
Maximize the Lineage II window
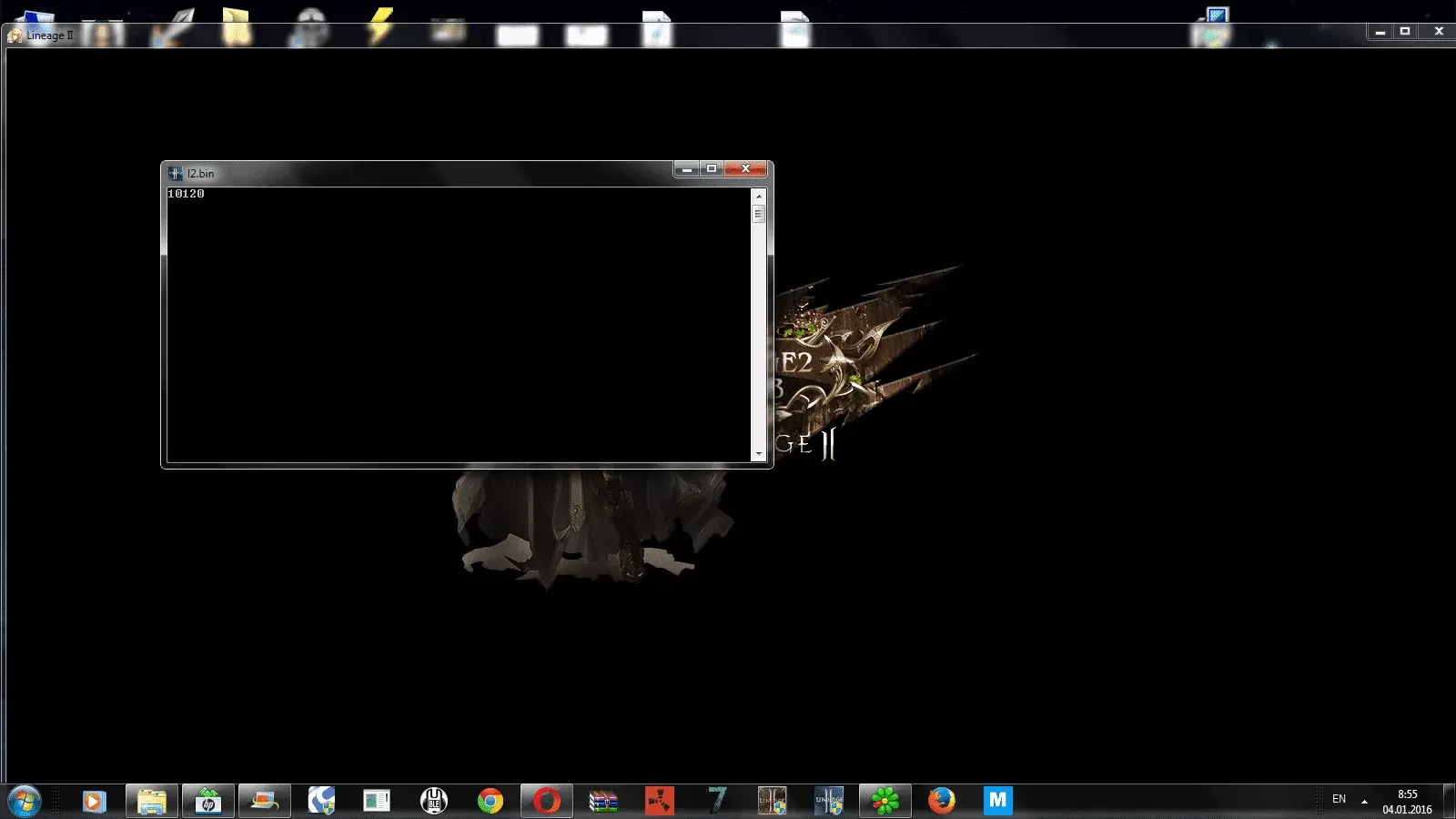point(1405,32)
